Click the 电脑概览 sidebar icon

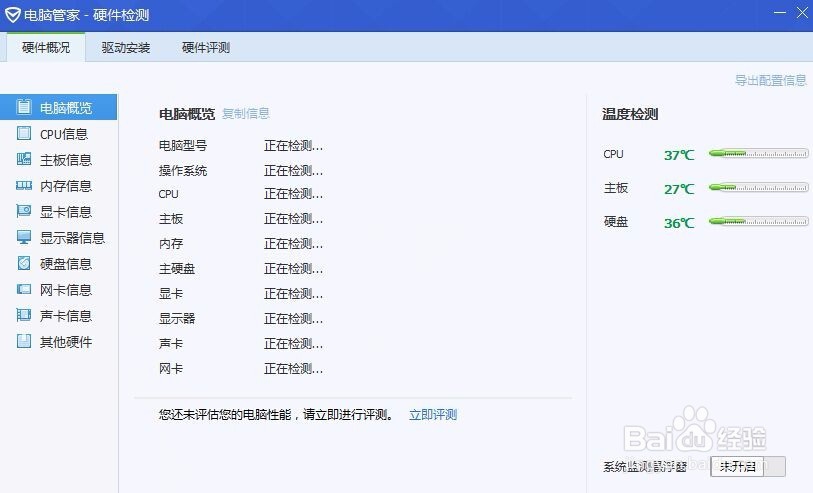(24, 107)
